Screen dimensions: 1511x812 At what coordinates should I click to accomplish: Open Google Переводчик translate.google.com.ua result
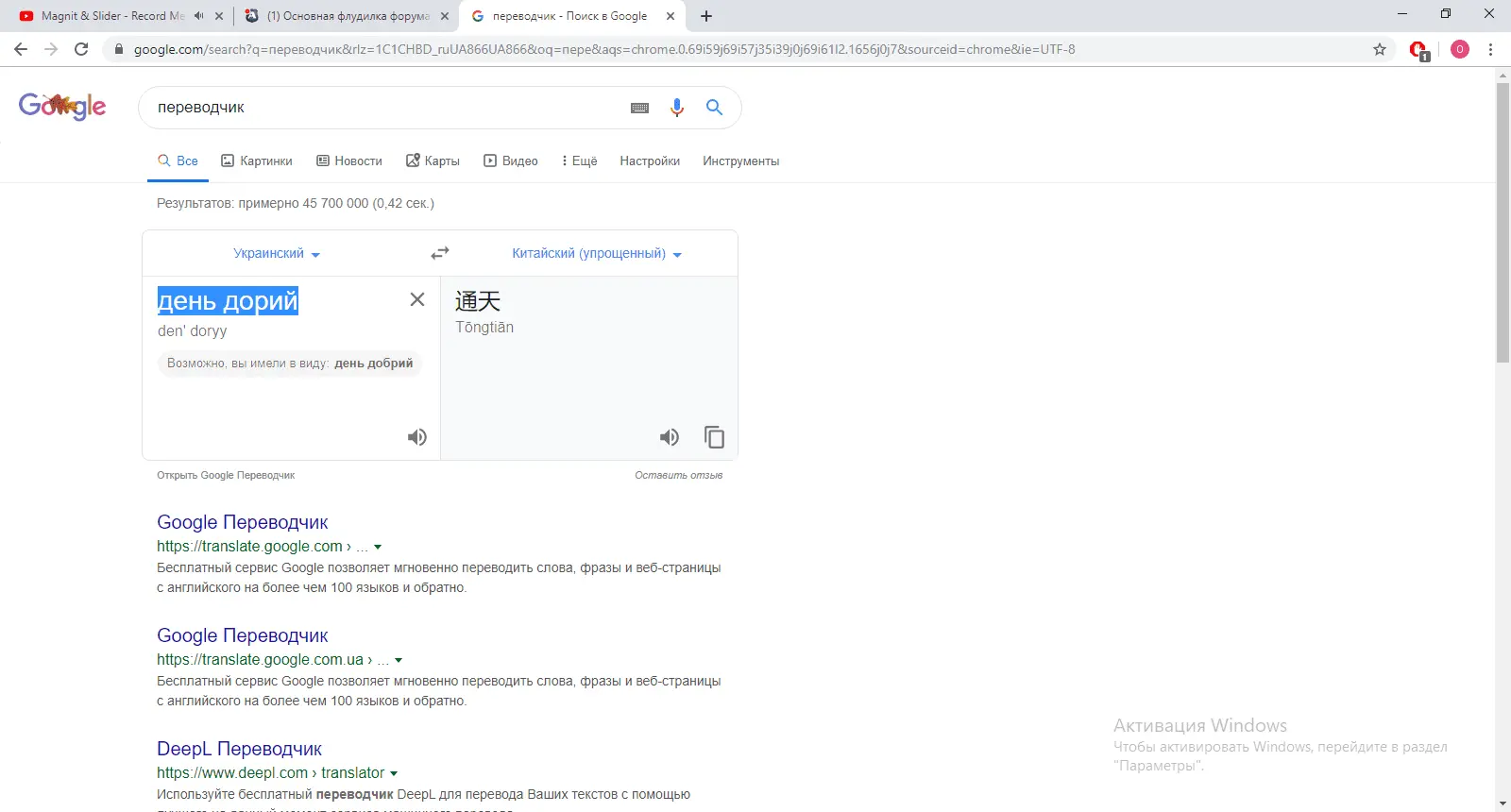click(243, 635)
